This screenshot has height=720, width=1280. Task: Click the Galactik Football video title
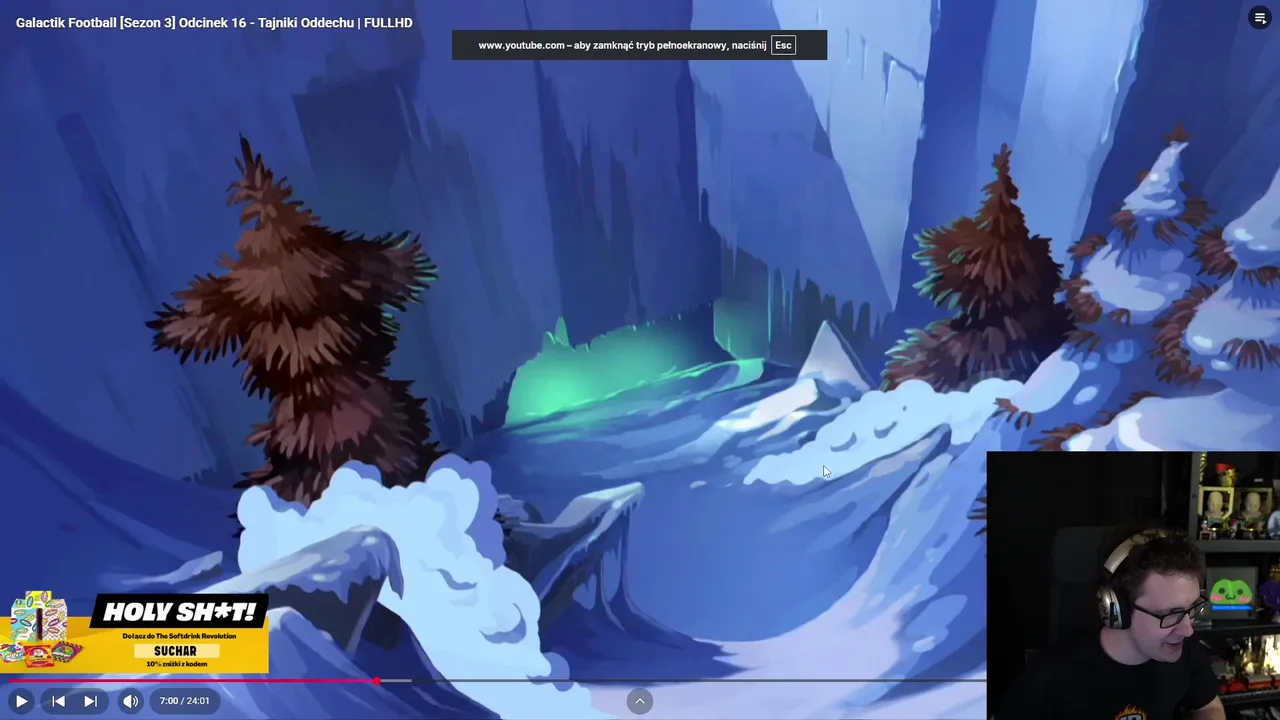click(214, 22)
